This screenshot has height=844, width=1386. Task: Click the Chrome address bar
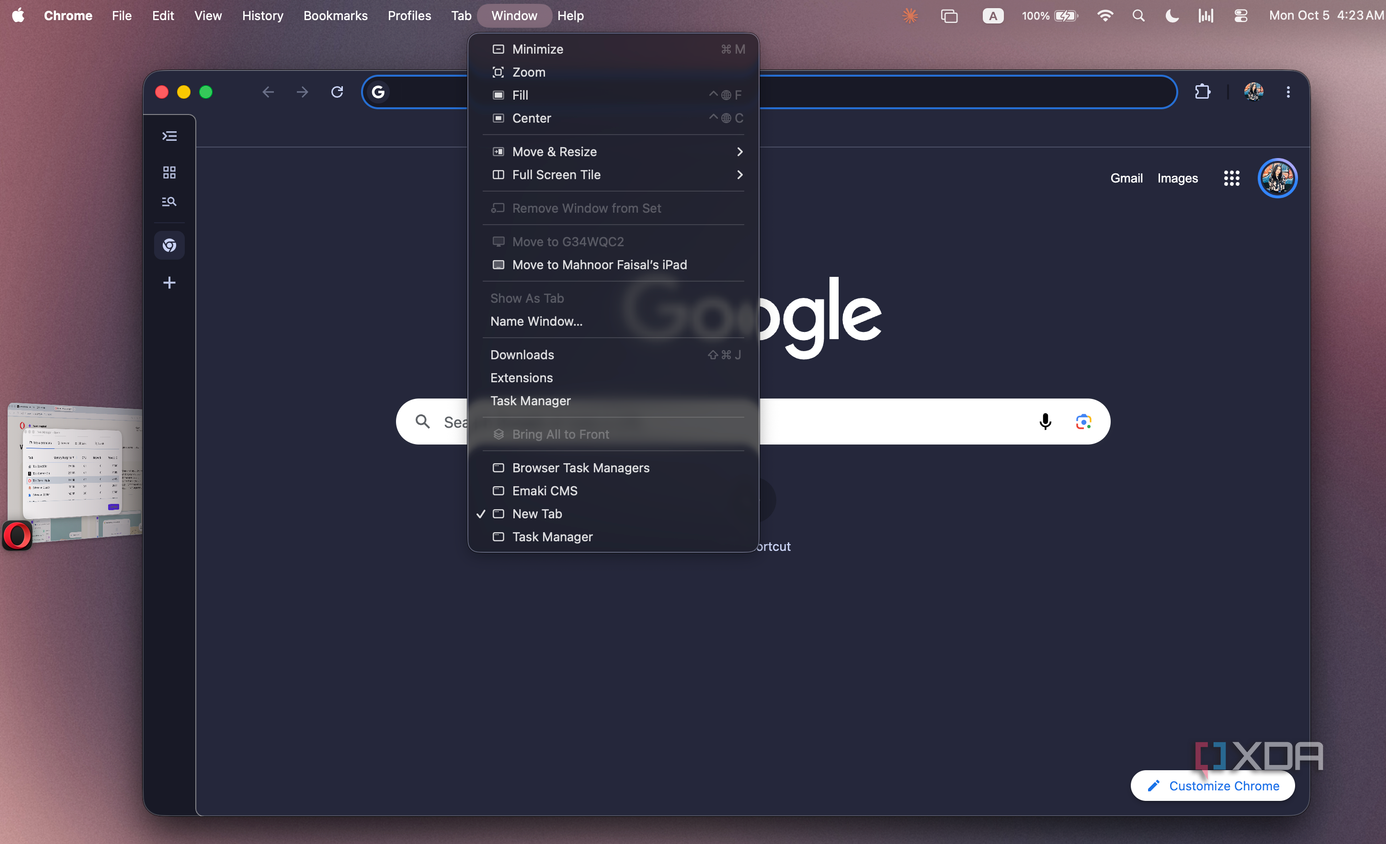[769, 92]
